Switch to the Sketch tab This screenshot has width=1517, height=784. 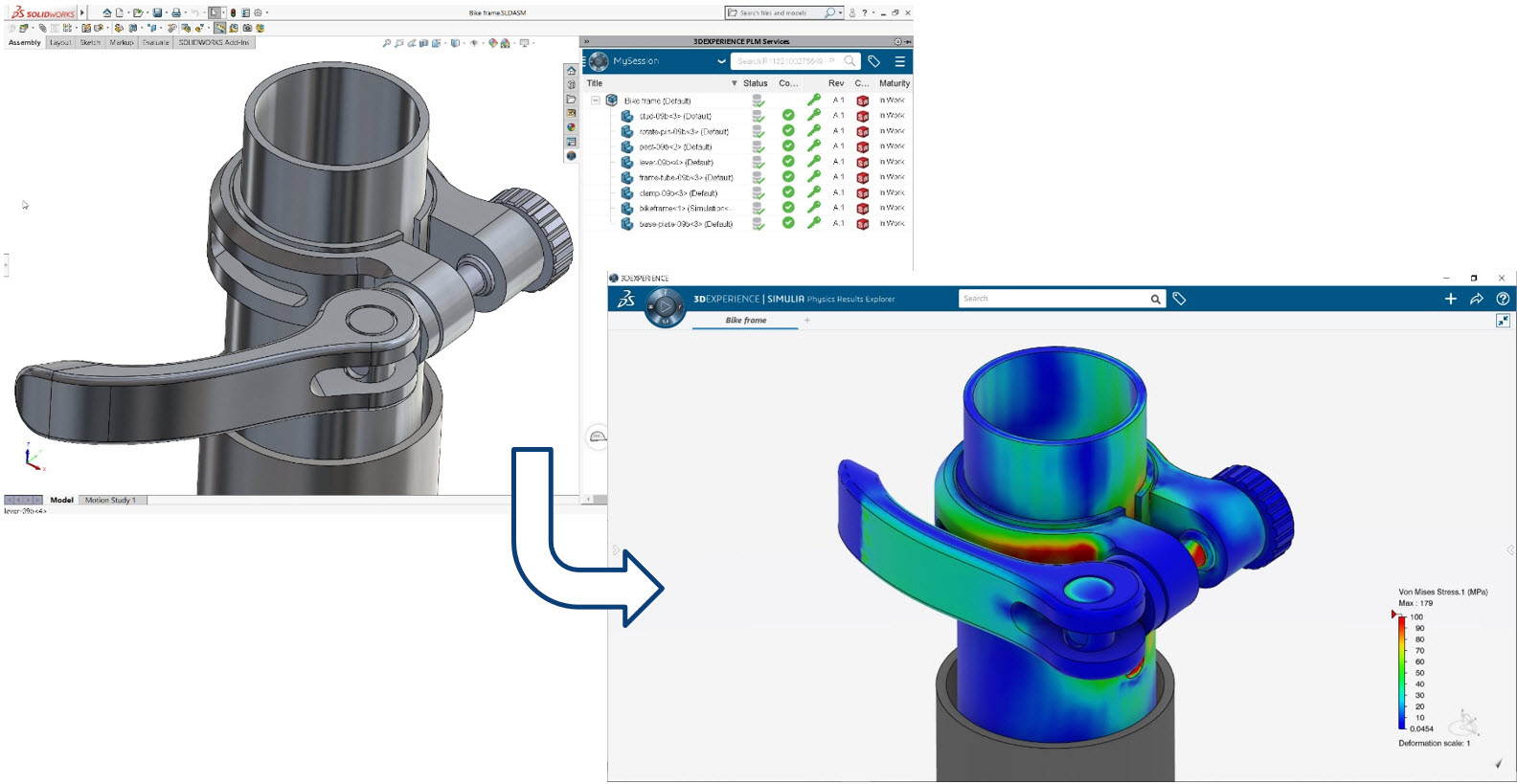pyautogui.click(x=90, y=42)
